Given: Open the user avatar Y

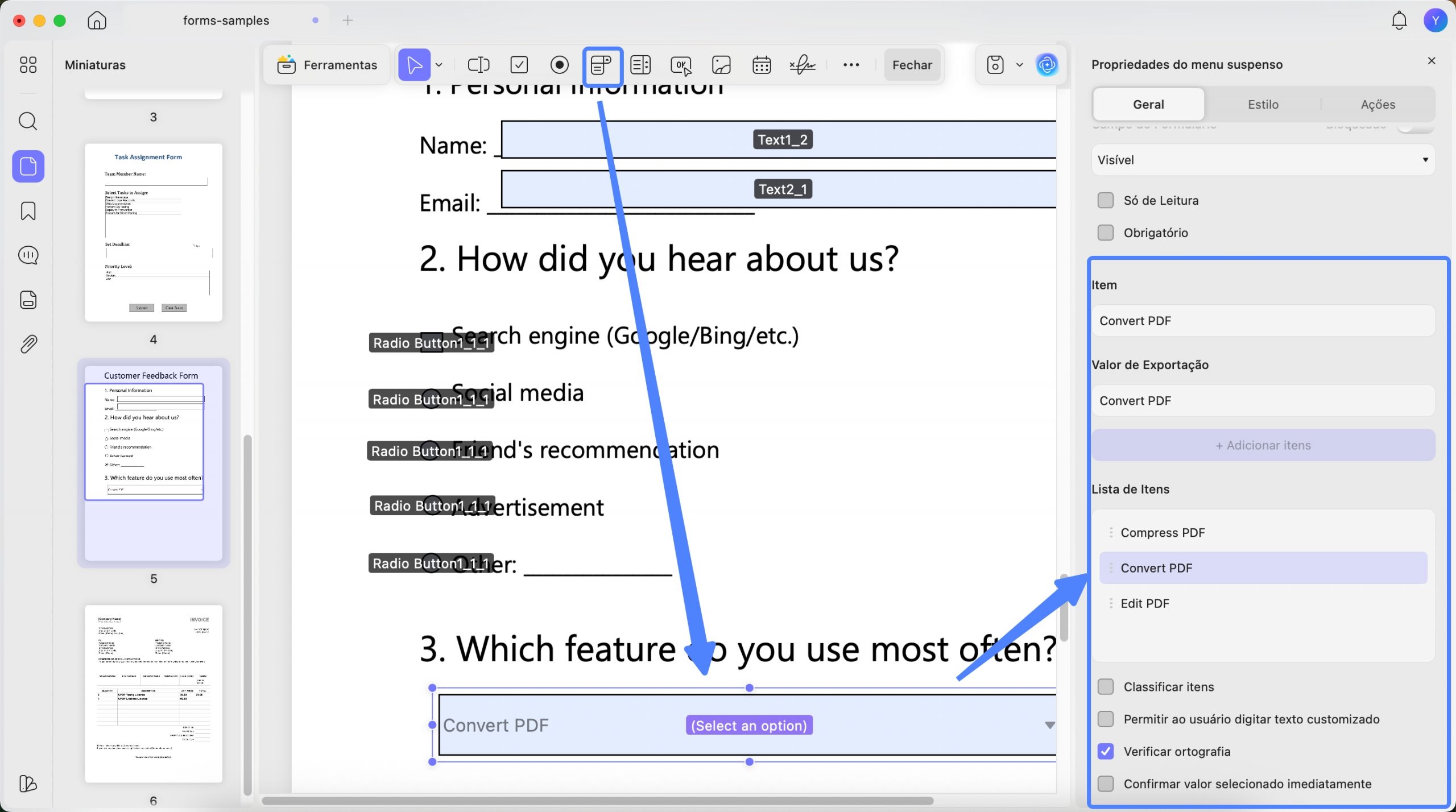Looking at the screenshot, I should point(1435,20).
